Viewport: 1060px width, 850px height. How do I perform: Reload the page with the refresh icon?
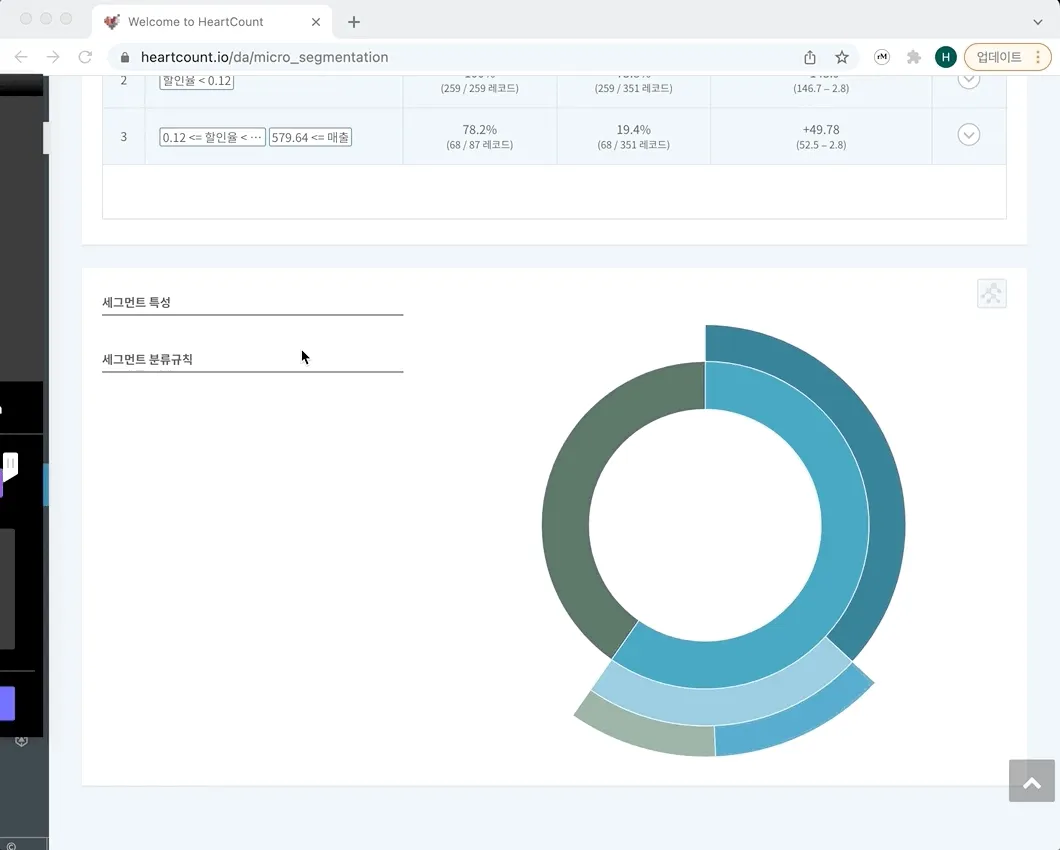click(x=85, y=58)
